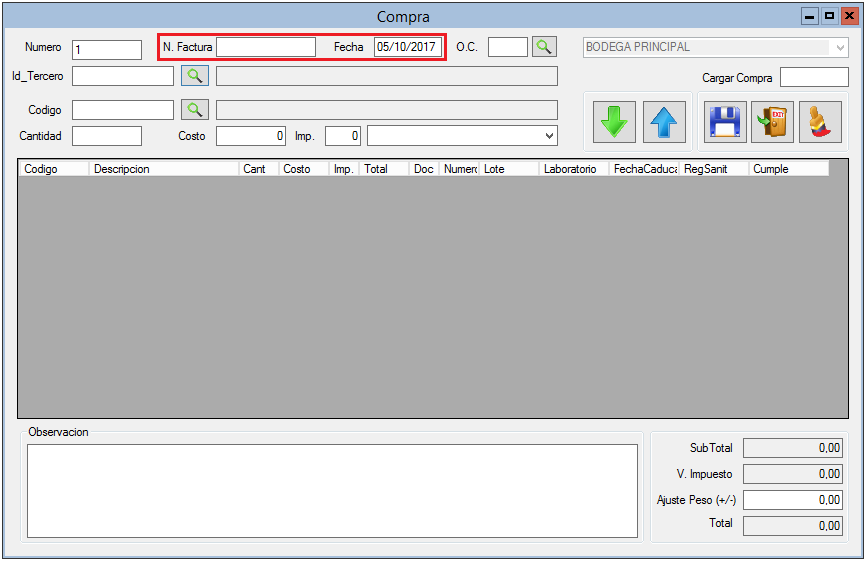Screen dimensions: 866x561
Task: Click the exit door icon
Action: click(x=772, y=121)
